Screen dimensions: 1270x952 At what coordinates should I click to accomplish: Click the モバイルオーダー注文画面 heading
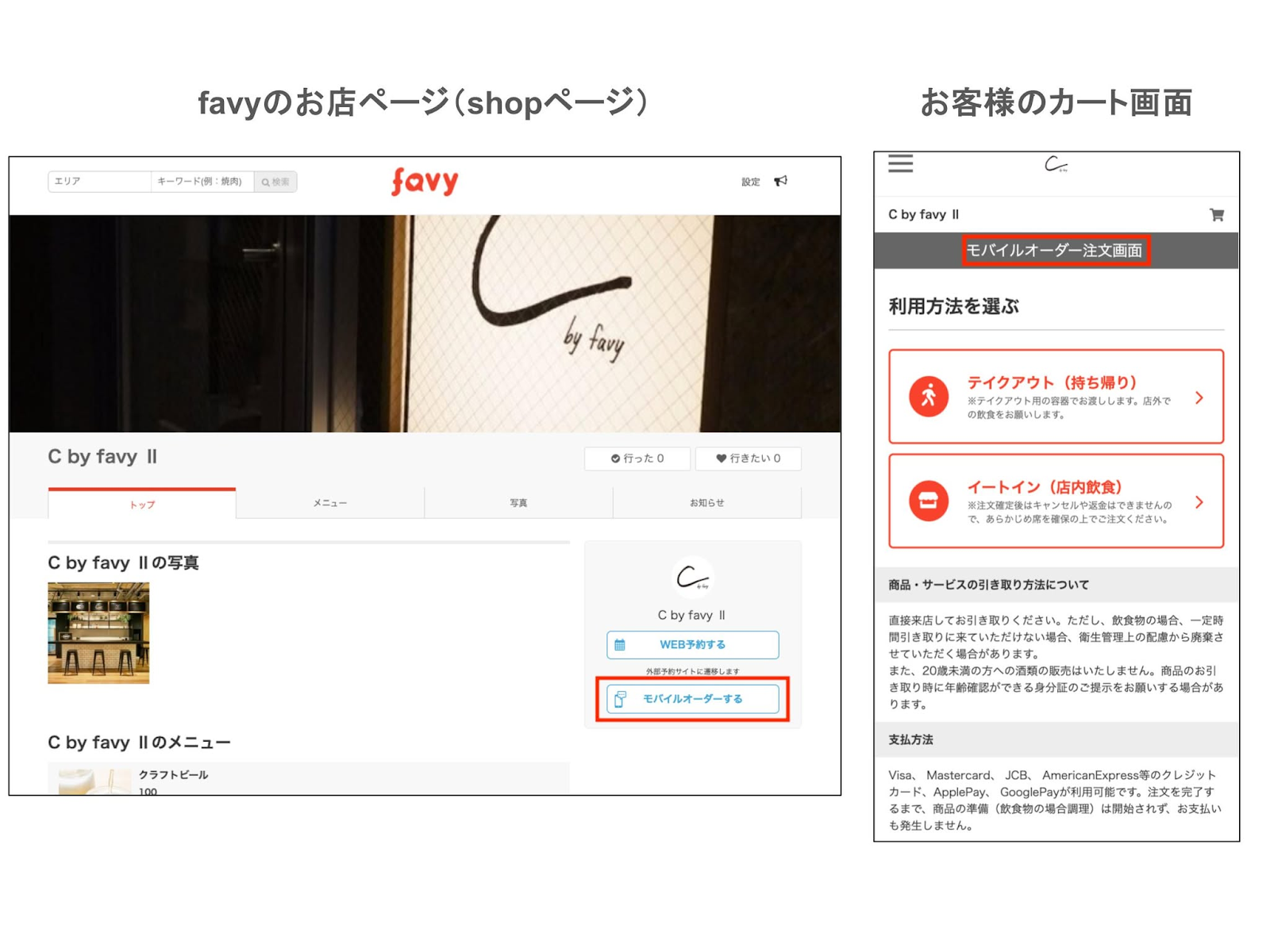pyautogui.click(x=1054, y=251)
